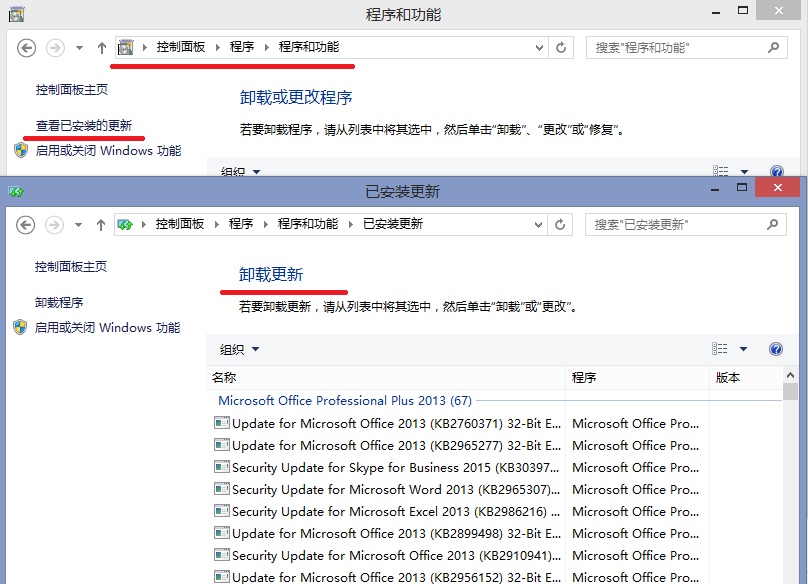This screenshot has width=808, height=584.
Task: Click 程序 breadcrumb in 已安装更新 window
Action: [x=241, y=224]
